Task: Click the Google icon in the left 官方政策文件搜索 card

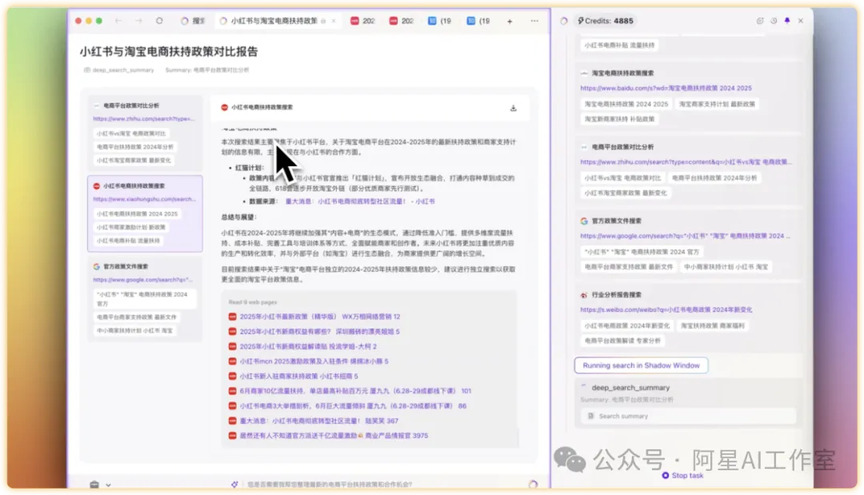Action: point(96,266)
